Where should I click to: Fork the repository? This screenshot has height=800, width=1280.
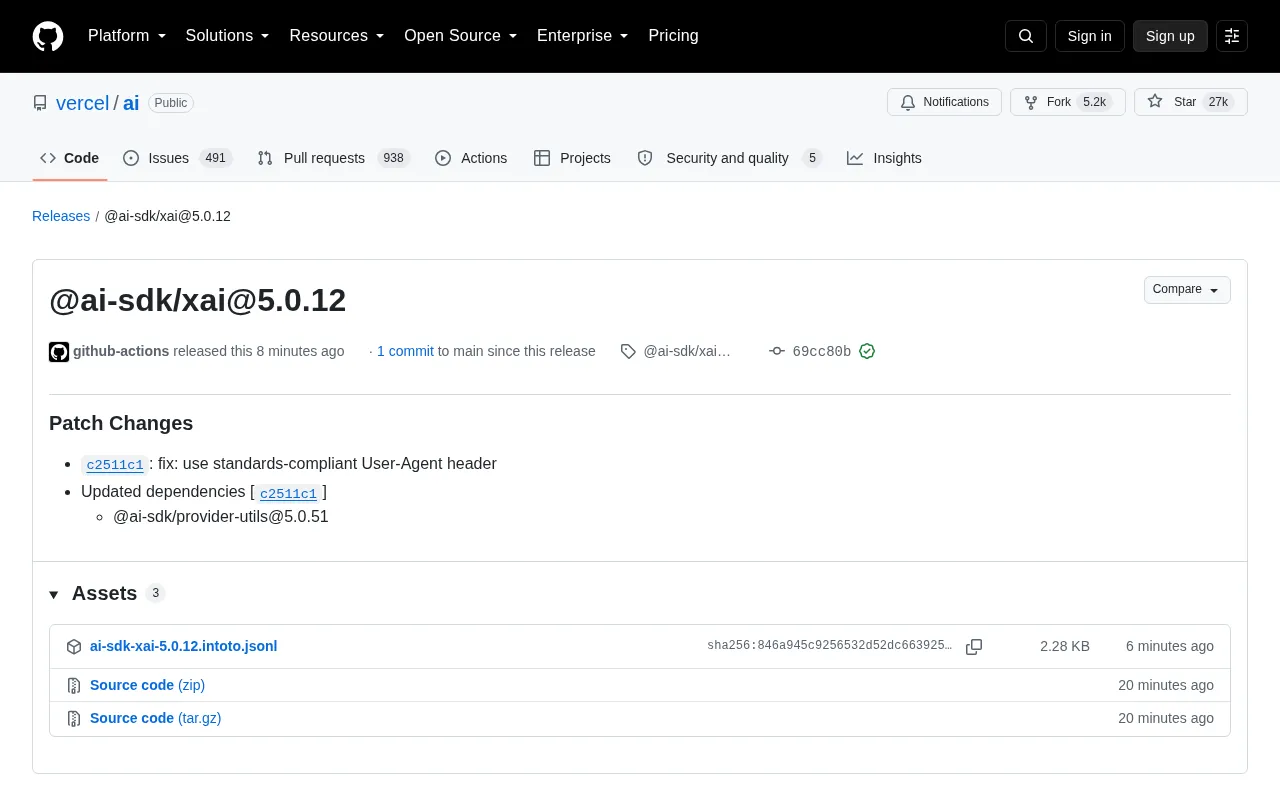1068,102
